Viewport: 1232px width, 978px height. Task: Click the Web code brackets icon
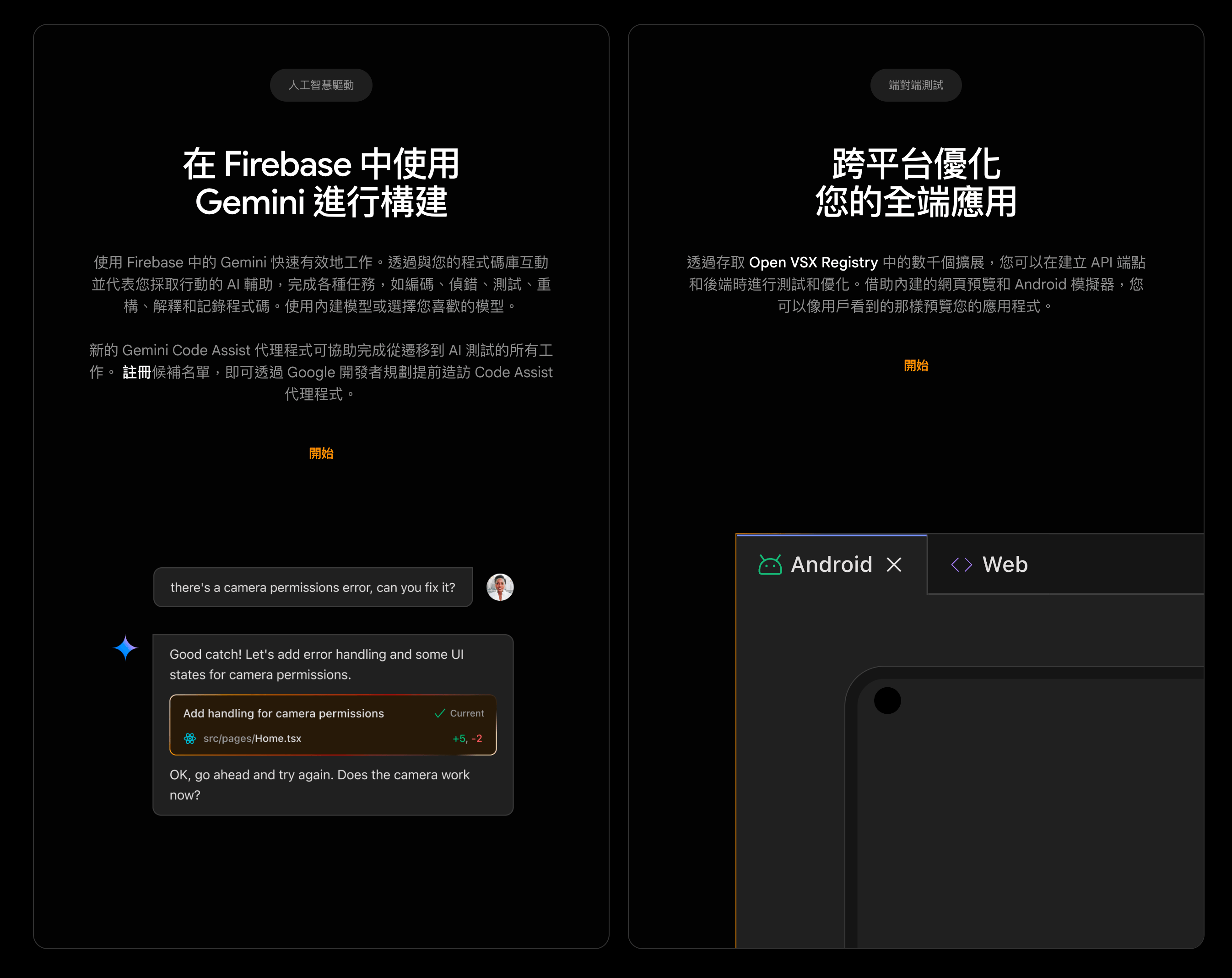pyautogui.click(x=961, y=565)
